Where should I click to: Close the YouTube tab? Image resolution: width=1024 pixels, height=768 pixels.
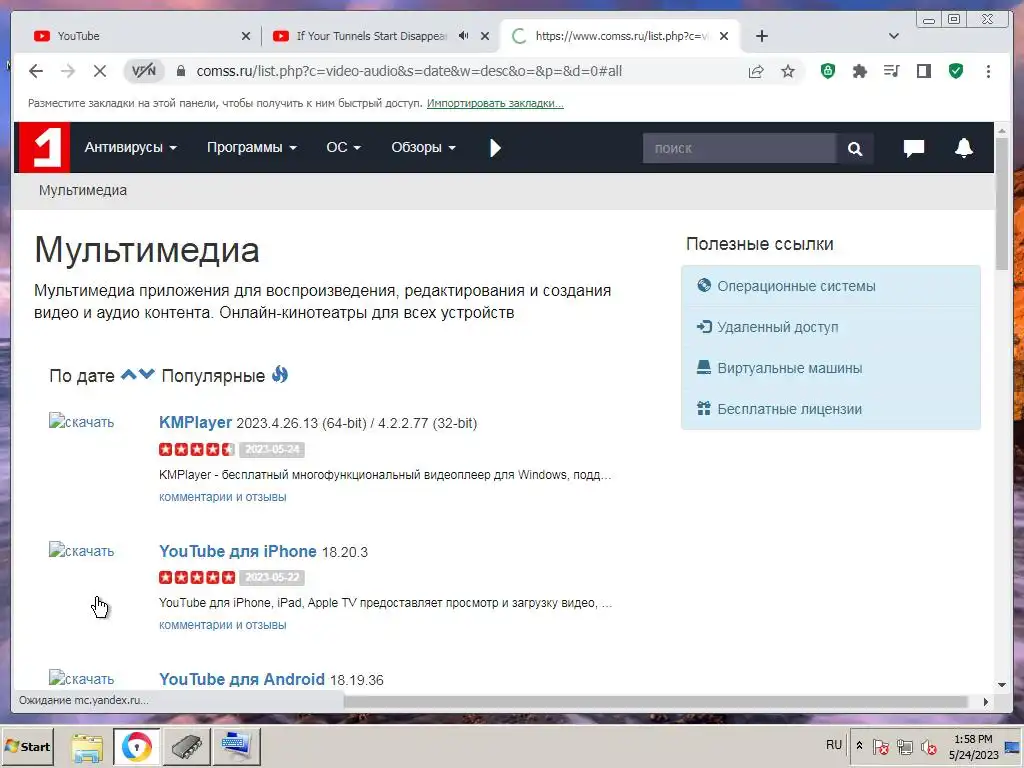(246, 36)
